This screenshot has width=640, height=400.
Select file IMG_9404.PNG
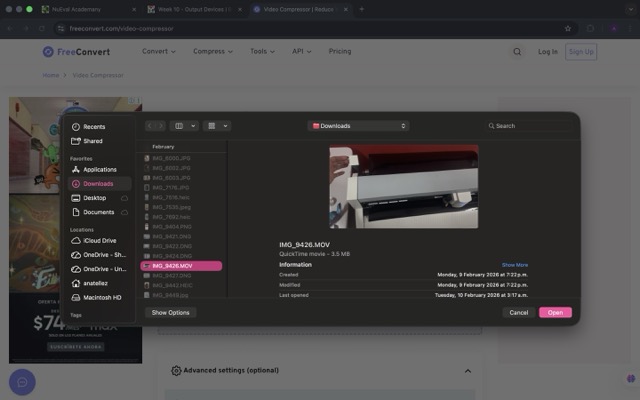pos(181,227)
